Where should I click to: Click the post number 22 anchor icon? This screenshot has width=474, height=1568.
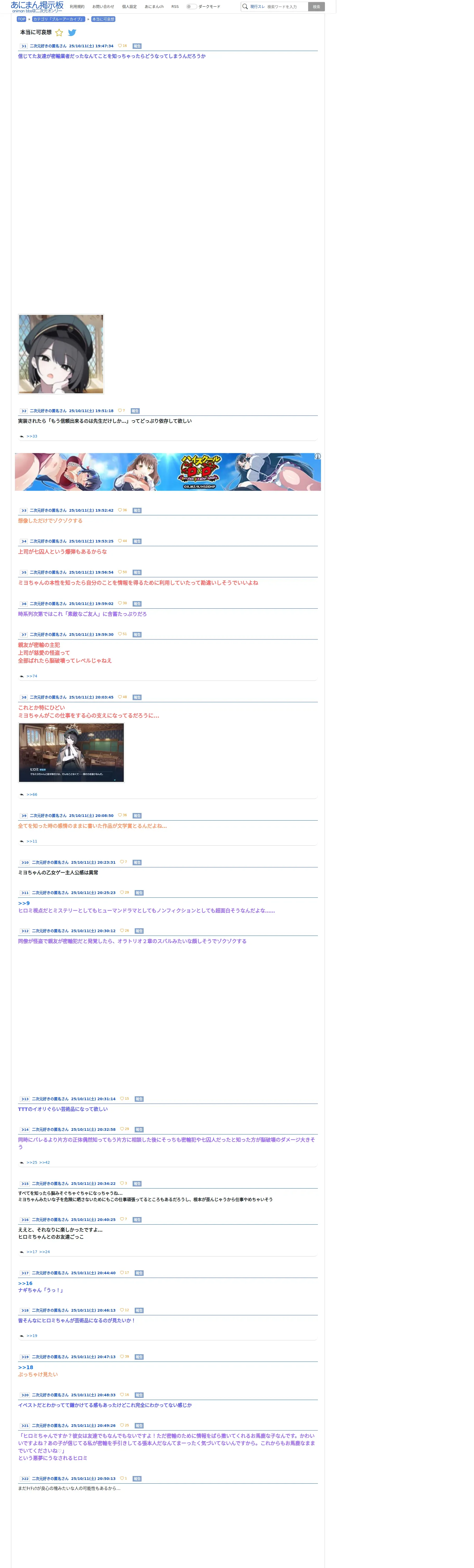pos(25,1479)
